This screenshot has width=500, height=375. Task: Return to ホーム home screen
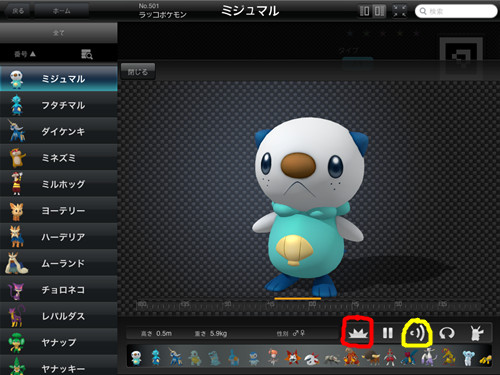point(62,11)
